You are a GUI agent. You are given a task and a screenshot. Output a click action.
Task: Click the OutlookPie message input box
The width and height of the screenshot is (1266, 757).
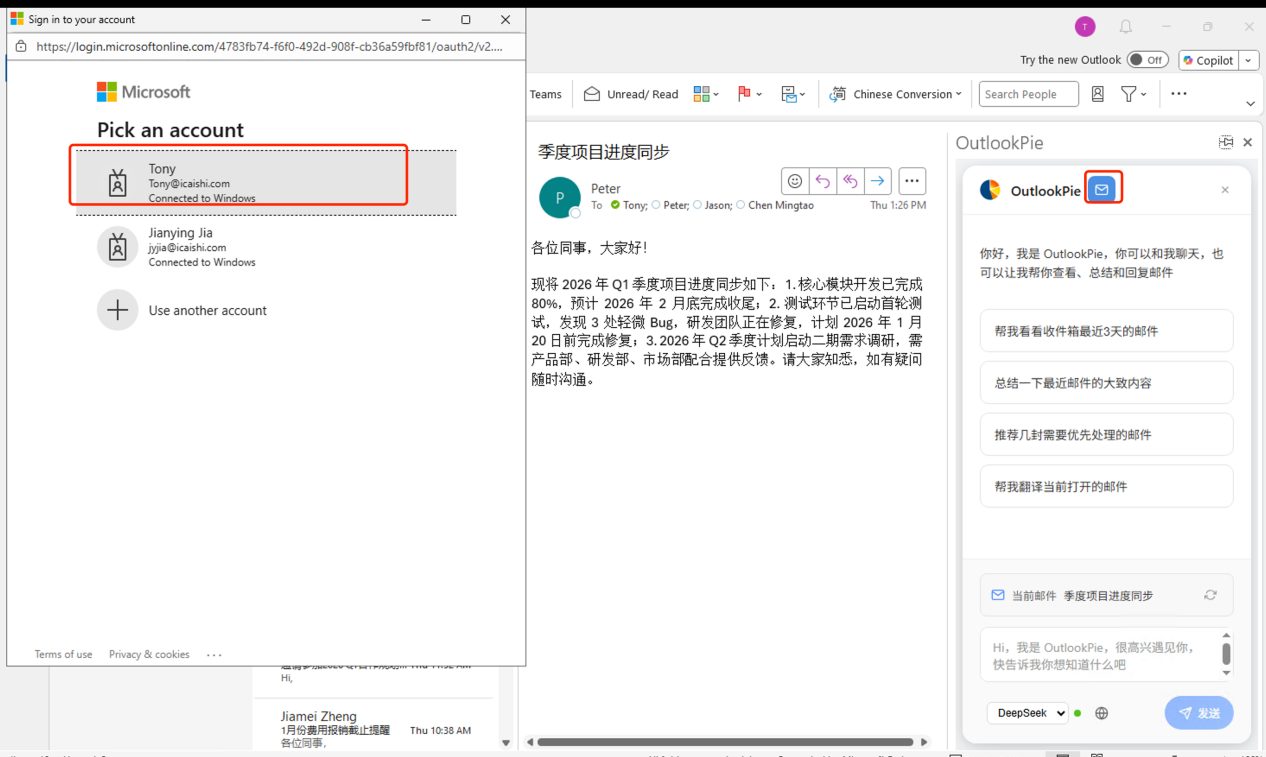[x=1100, y=655]
